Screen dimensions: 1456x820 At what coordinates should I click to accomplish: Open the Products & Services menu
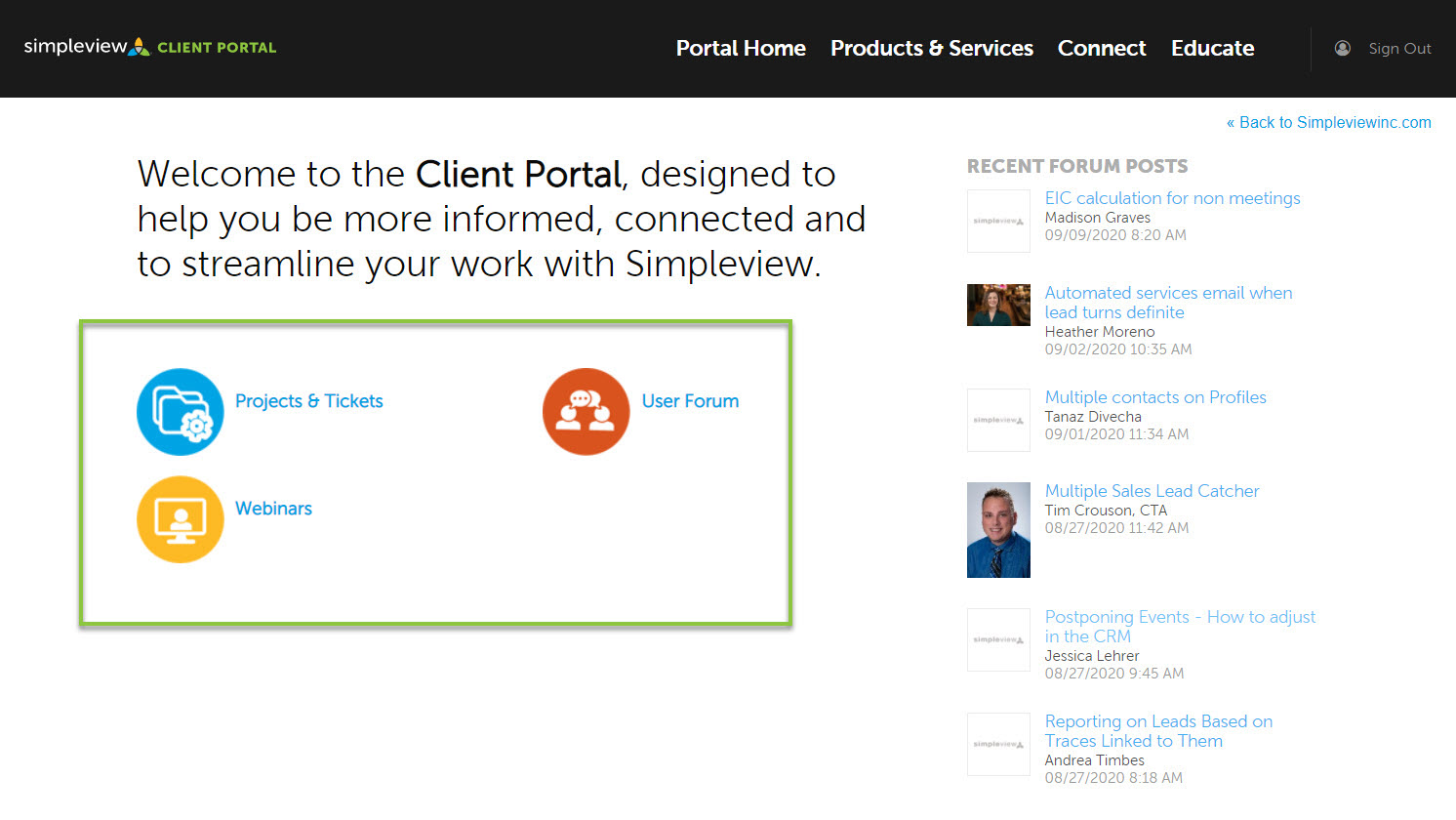932,48
